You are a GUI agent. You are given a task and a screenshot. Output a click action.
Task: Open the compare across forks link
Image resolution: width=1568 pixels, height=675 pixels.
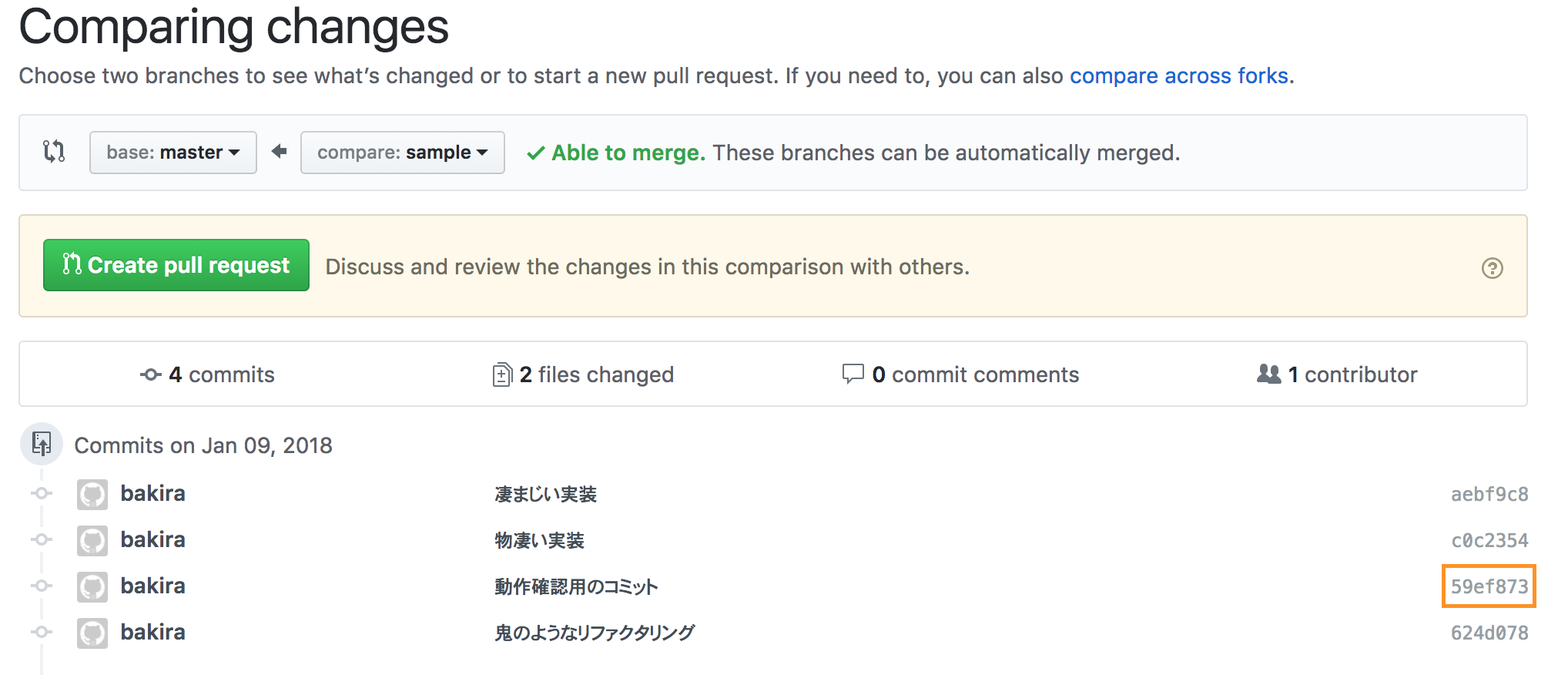tap(1178, 76)
